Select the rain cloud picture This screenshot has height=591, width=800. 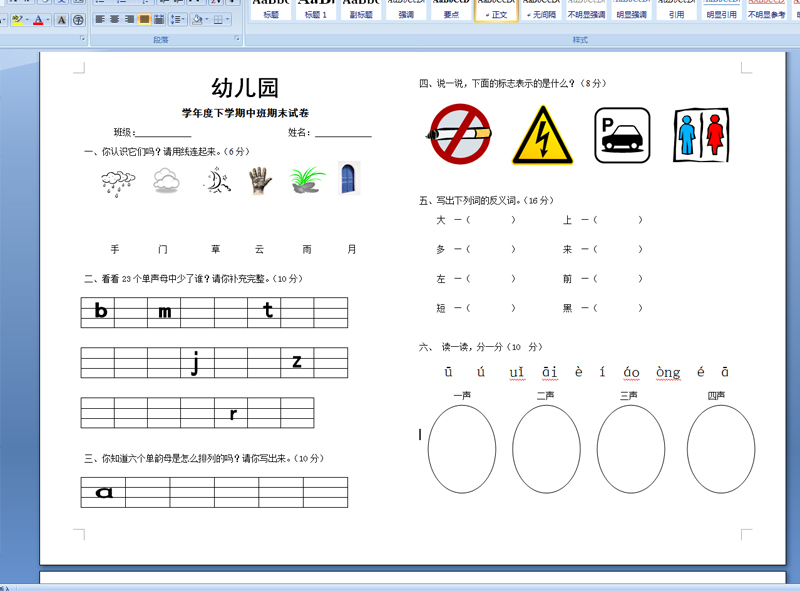(118, 183)
